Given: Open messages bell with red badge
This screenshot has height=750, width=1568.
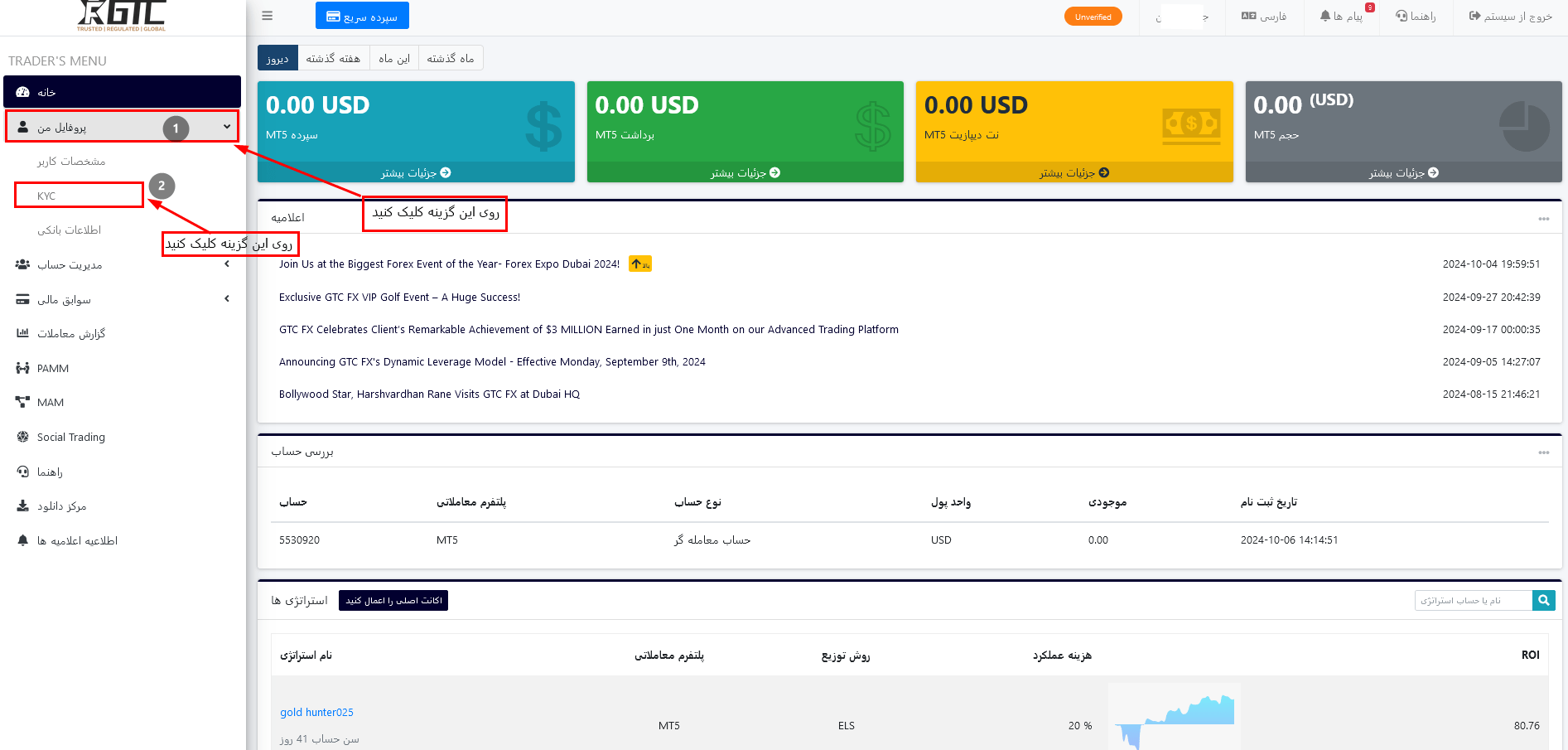Looking at the screenshot, I should coord(1342,17).
